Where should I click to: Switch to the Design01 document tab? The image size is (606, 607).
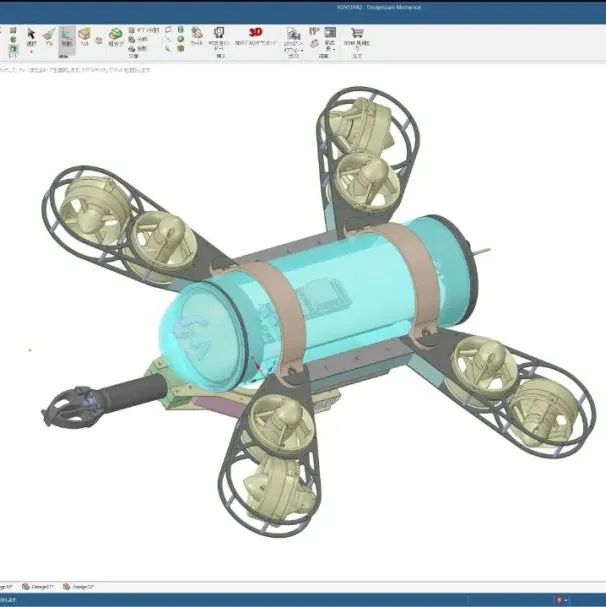(38, 587)
